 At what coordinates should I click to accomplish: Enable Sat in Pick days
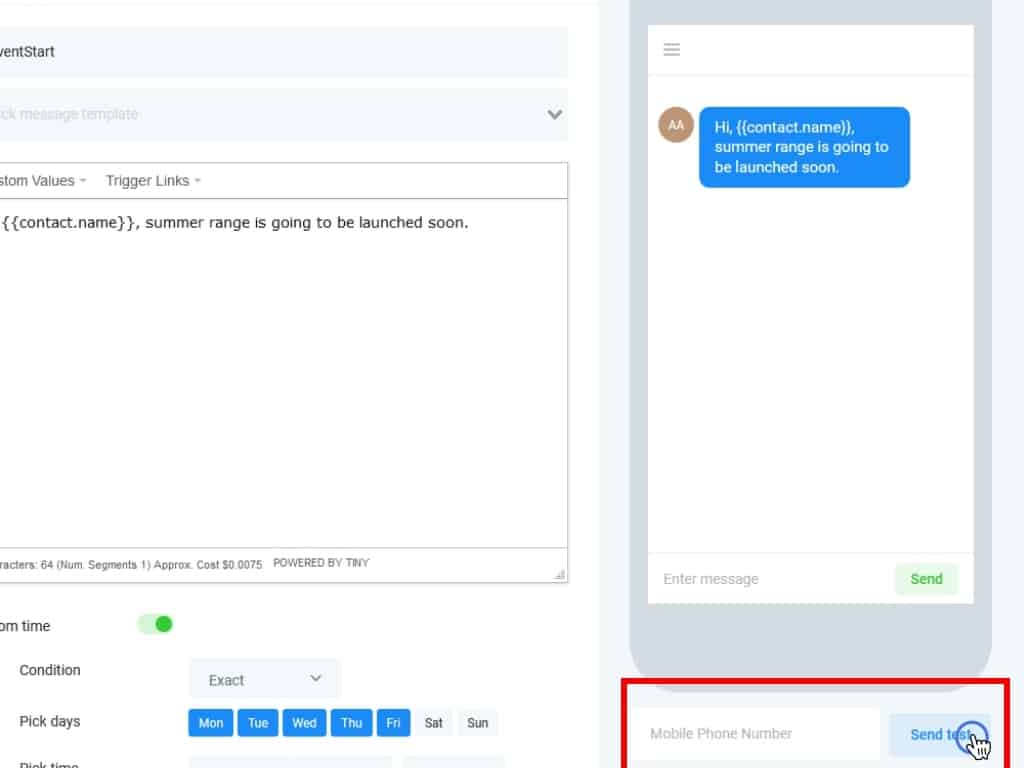[x=434, y=723]
